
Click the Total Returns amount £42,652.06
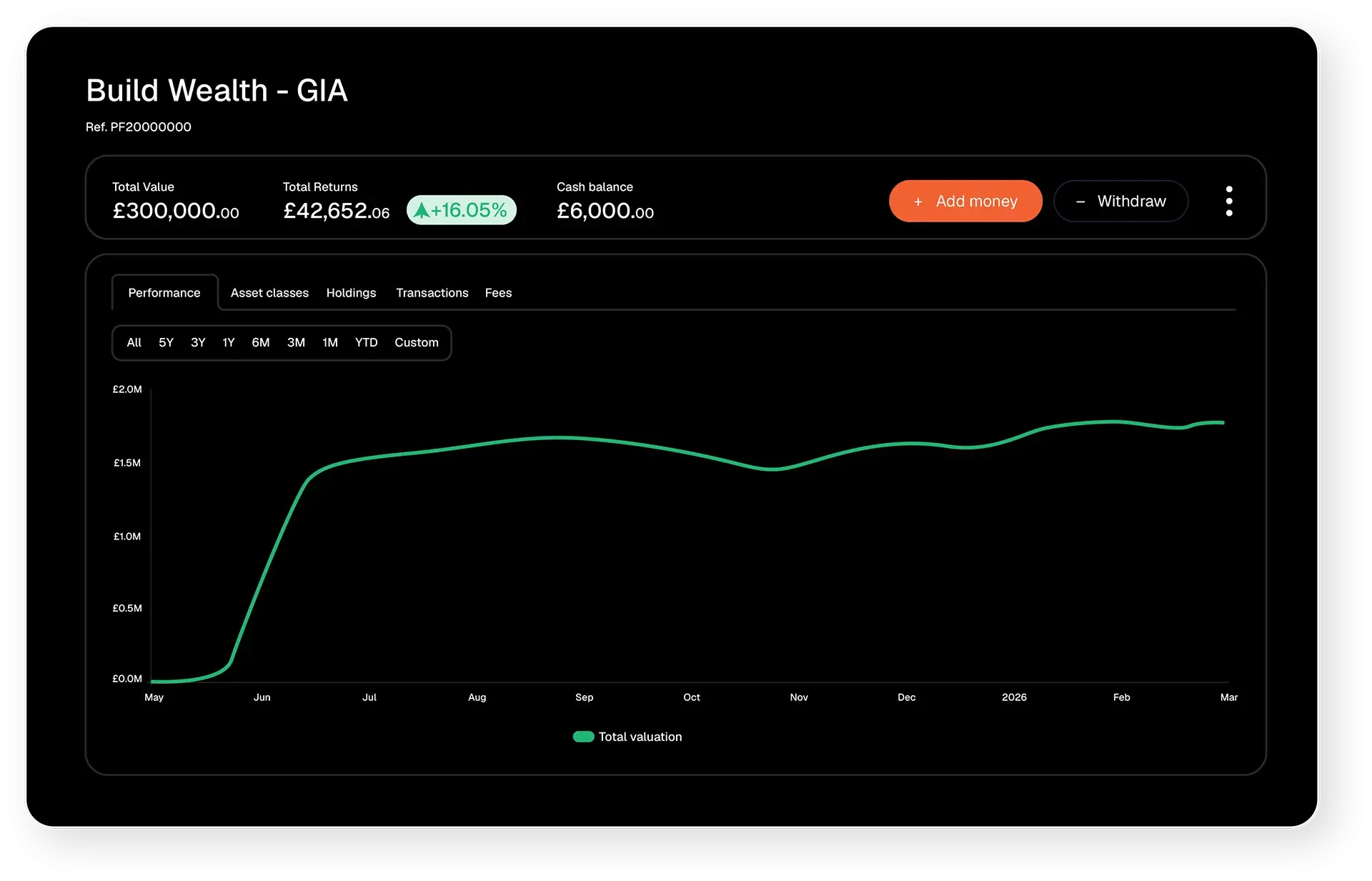coord(336,211)
